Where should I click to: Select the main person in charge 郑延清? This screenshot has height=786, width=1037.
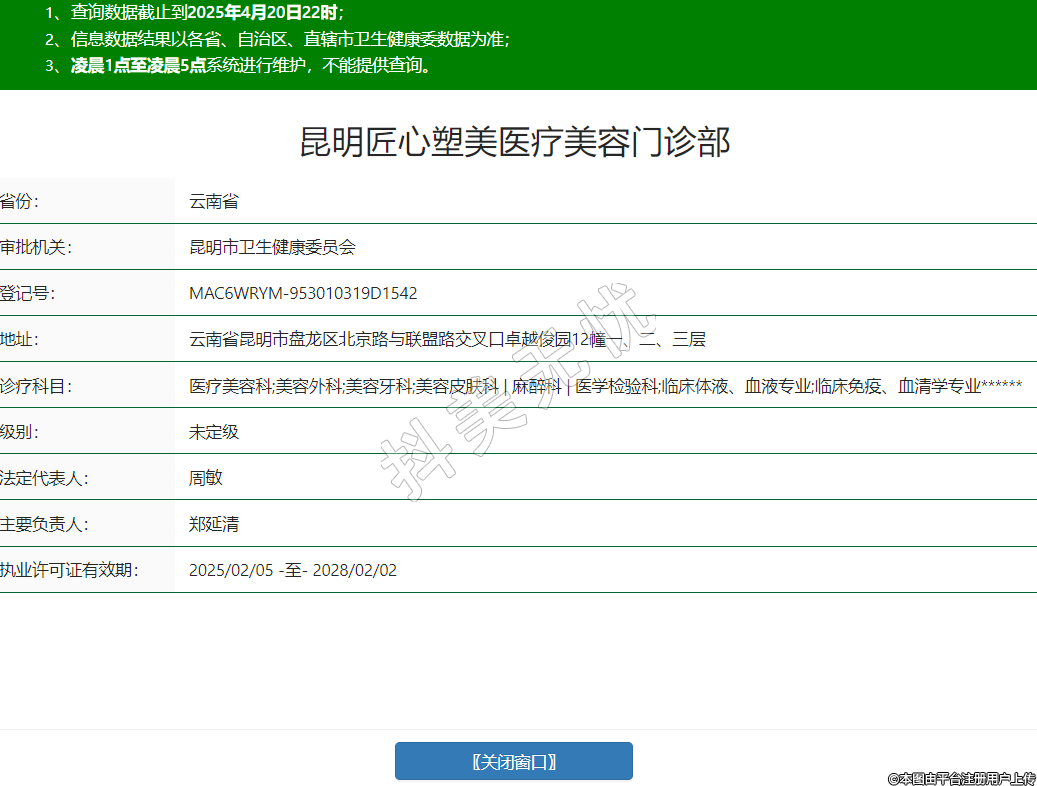pyautogui.click(x=214, y=524)
